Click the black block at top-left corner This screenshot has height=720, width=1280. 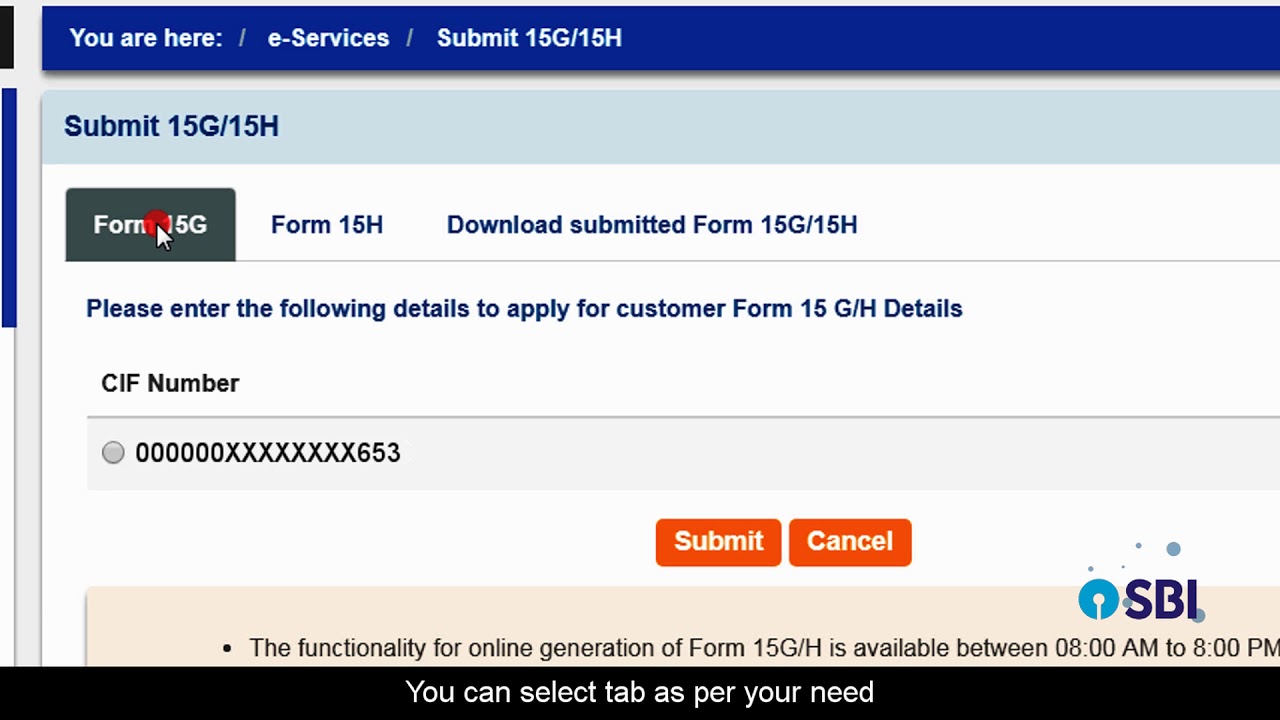[6, 36]
